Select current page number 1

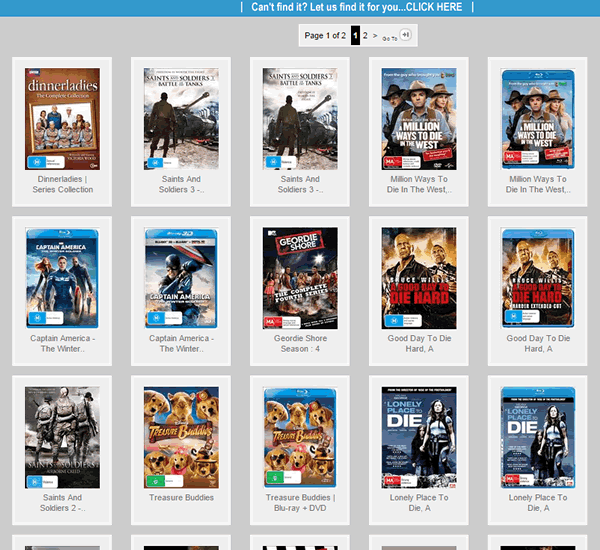click(355, 36)
